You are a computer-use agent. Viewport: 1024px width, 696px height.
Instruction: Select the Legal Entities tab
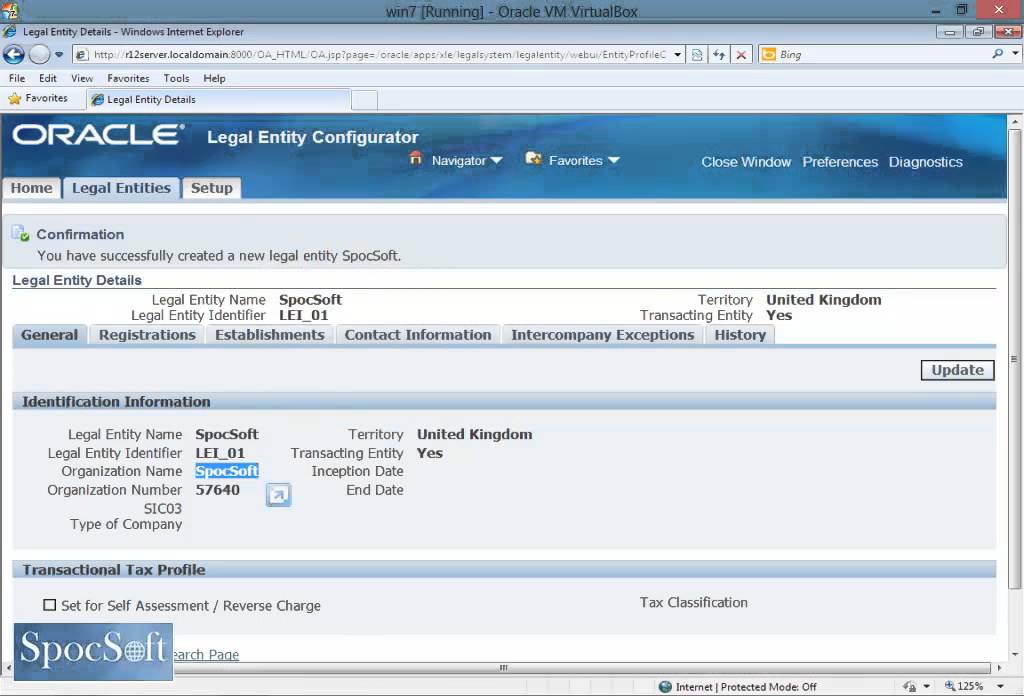121,188
